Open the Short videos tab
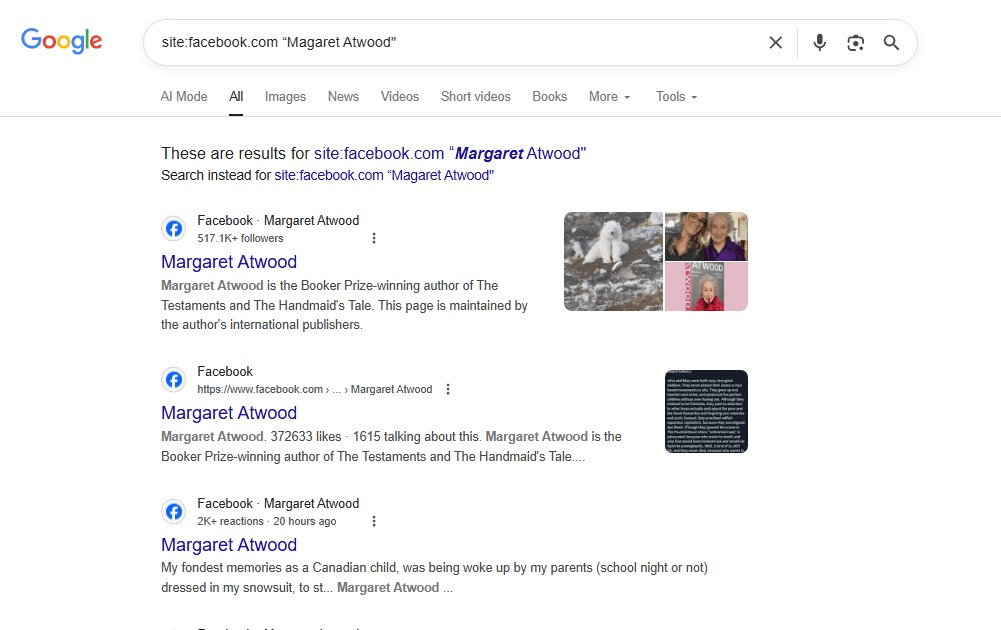Image resolution: width=1001 pixels, height=630 pixels. (x=476, y=96)
